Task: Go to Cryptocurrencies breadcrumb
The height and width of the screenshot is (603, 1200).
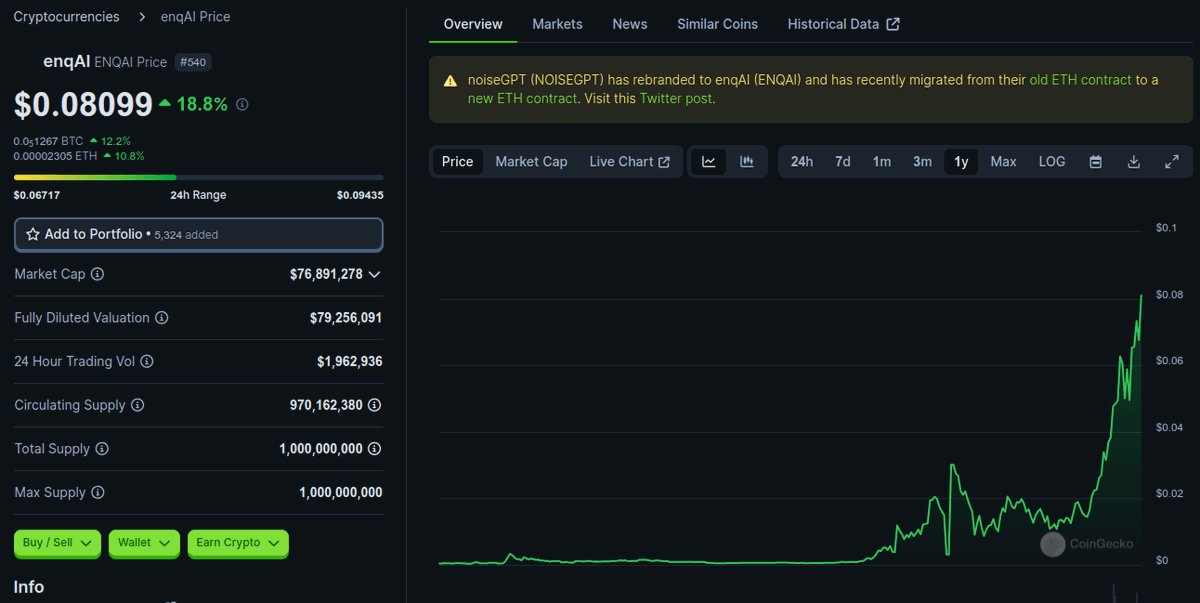Action: [x=66, y=17]
